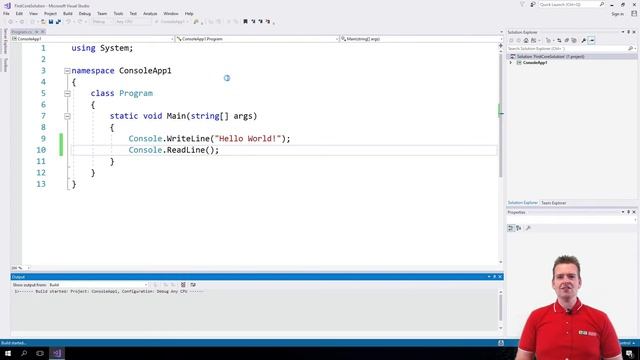Toggle auto-hide pin on Output panel
Viewport: 640px width, 360px height.
[494, 277]
